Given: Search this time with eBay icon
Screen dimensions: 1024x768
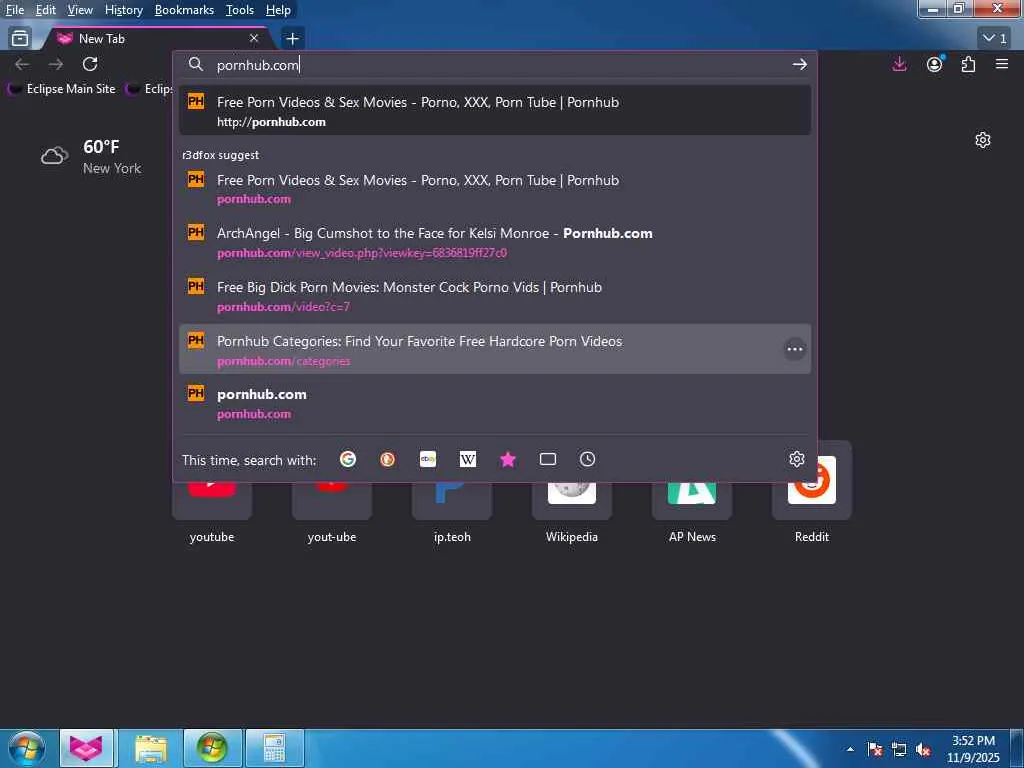Looking at the screenshot, I should [428, 460].
